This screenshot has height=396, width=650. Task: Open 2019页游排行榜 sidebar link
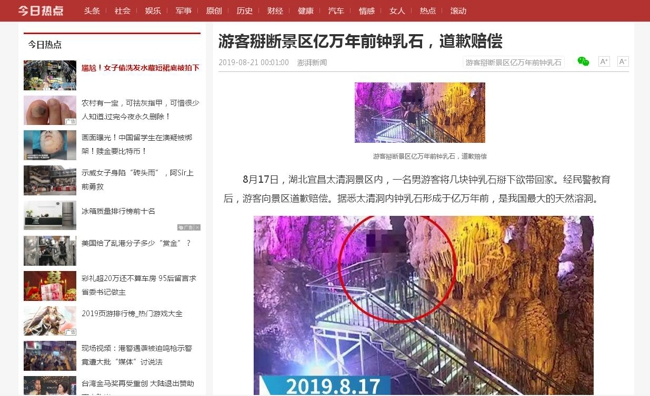(x=132, y=313)
